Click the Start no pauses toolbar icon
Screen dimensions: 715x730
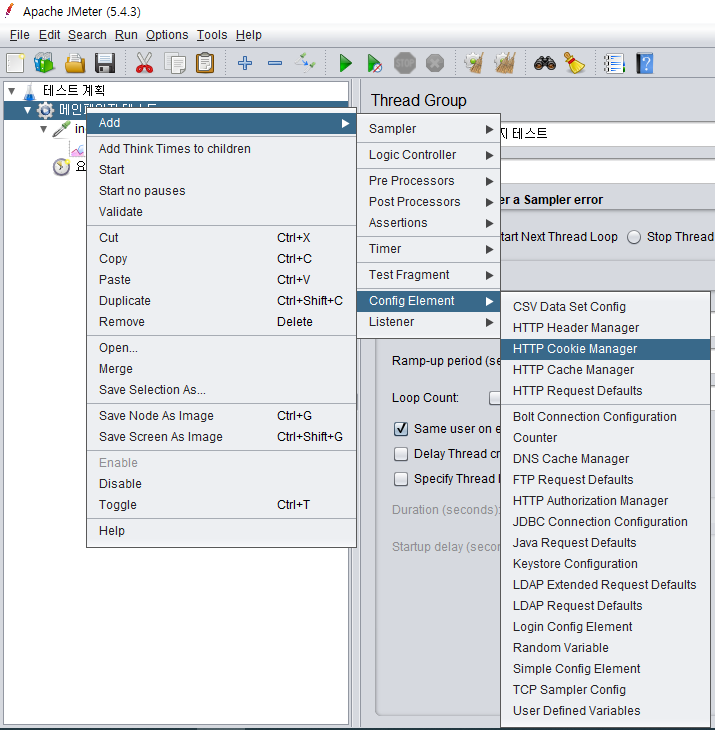pos(375,64)
